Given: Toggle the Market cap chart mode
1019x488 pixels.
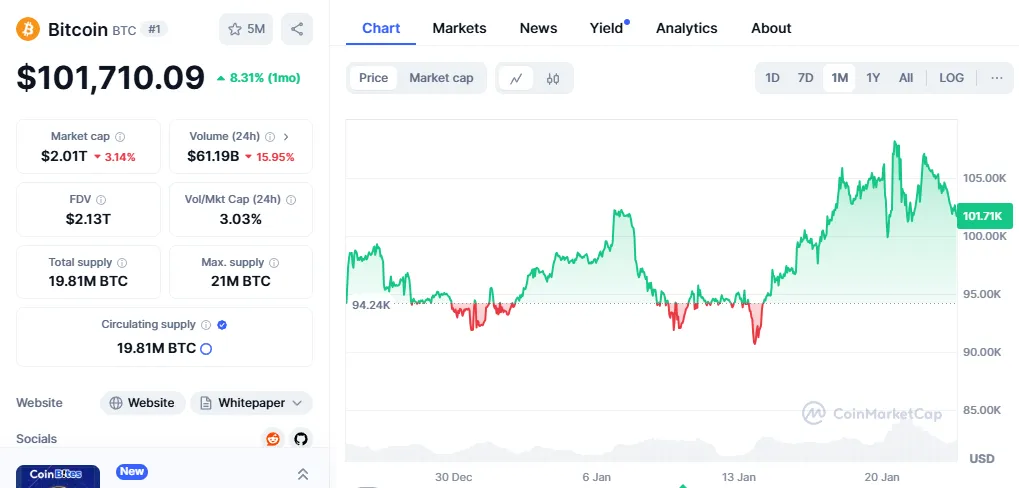Looking at the screenshot, I should [x=441, y=78].
